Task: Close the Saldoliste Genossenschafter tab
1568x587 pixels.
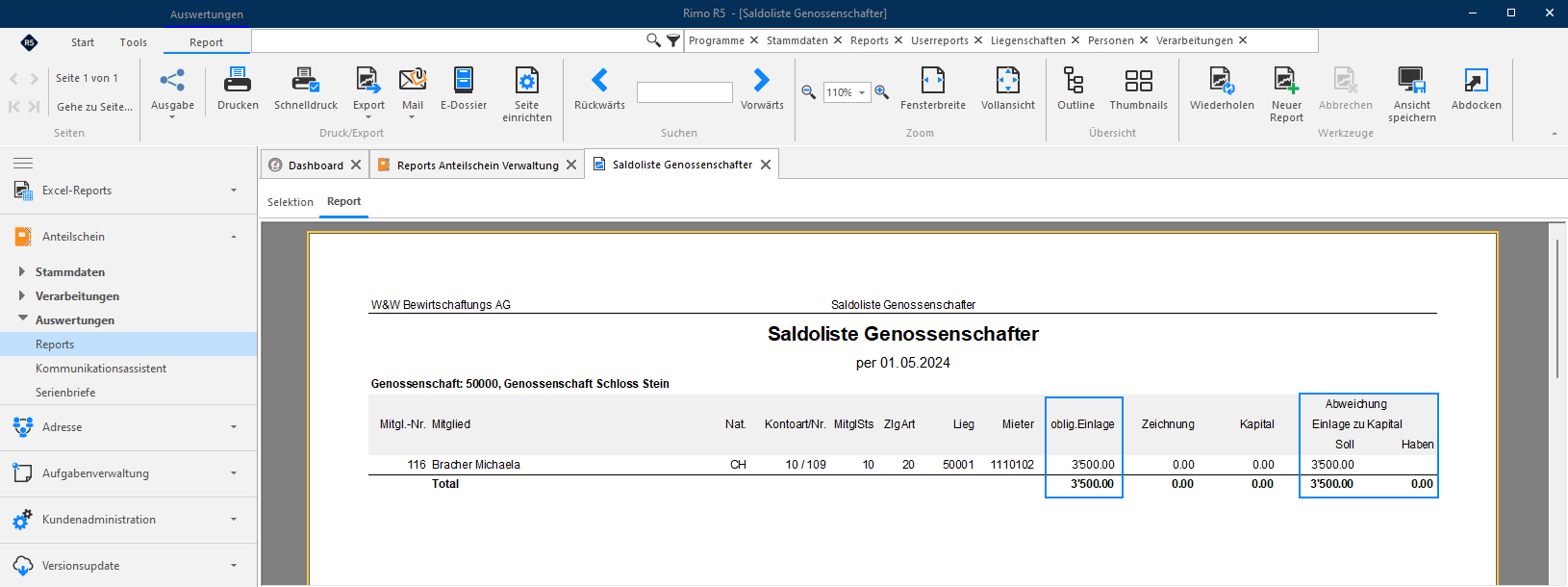Action: click(766, 165)
